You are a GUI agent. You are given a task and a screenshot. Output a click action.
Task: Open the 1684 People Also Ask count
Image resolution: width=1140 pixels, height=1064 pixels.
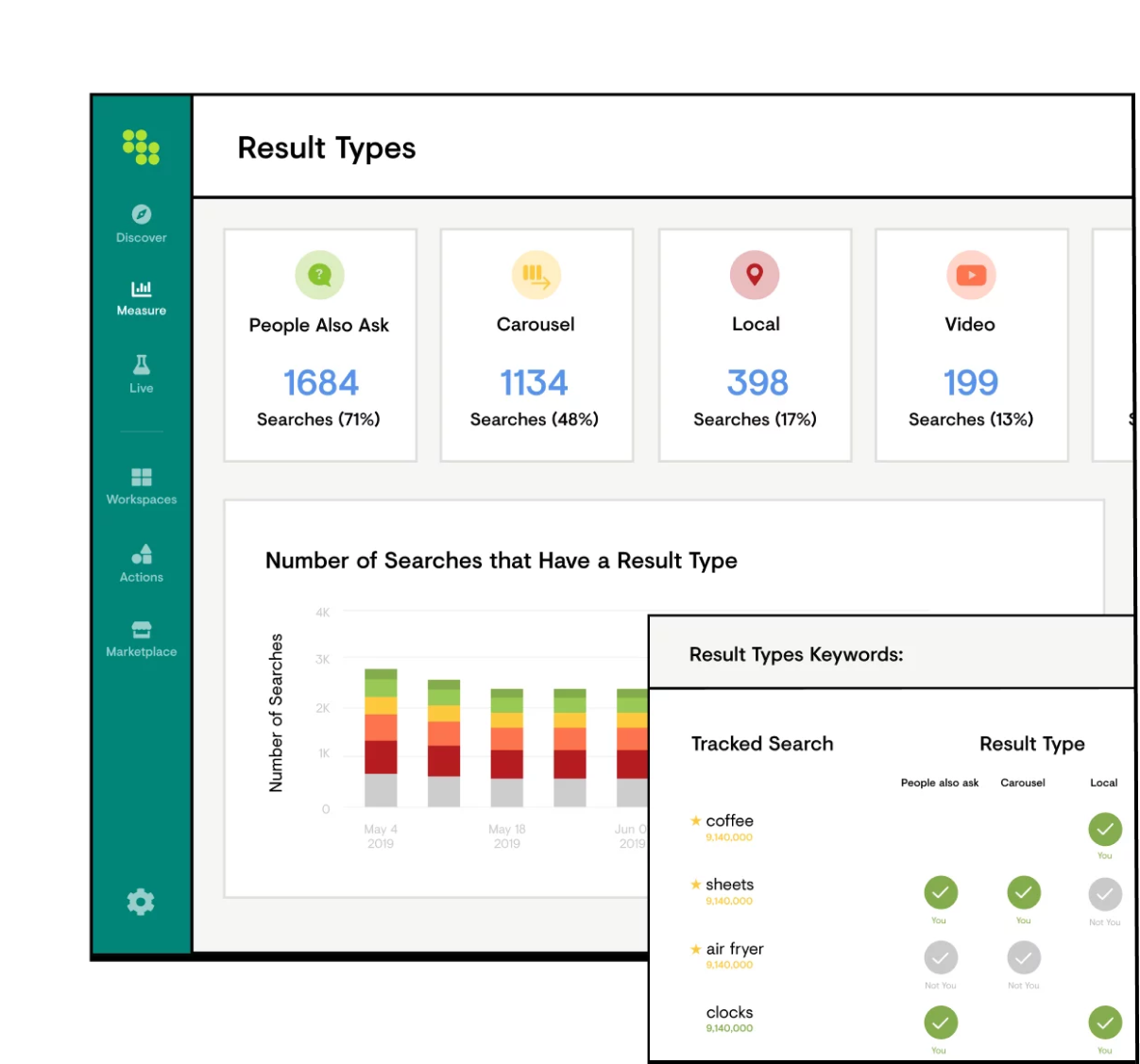click(x=321, y=382)
